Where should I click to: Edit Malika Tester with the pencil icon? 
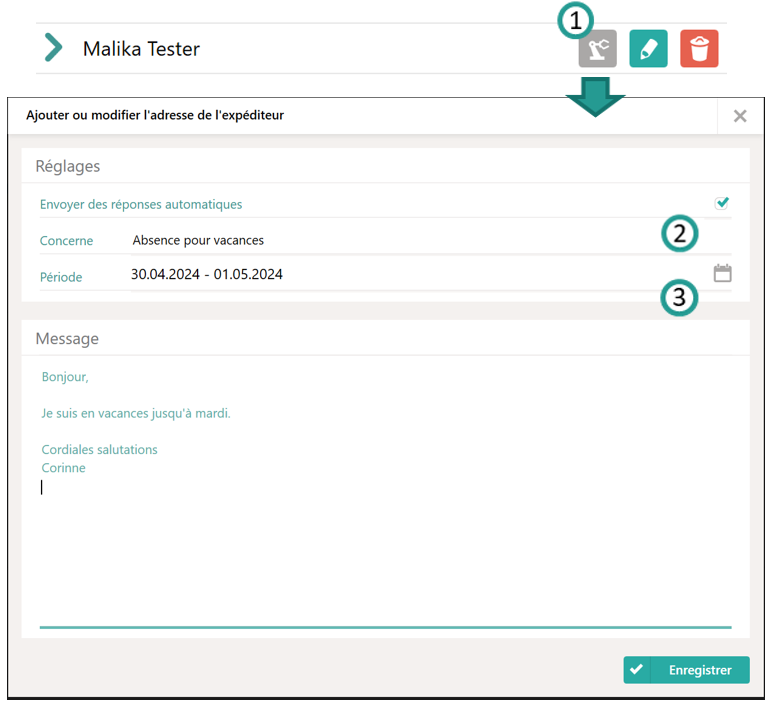(x=648, y=48)
